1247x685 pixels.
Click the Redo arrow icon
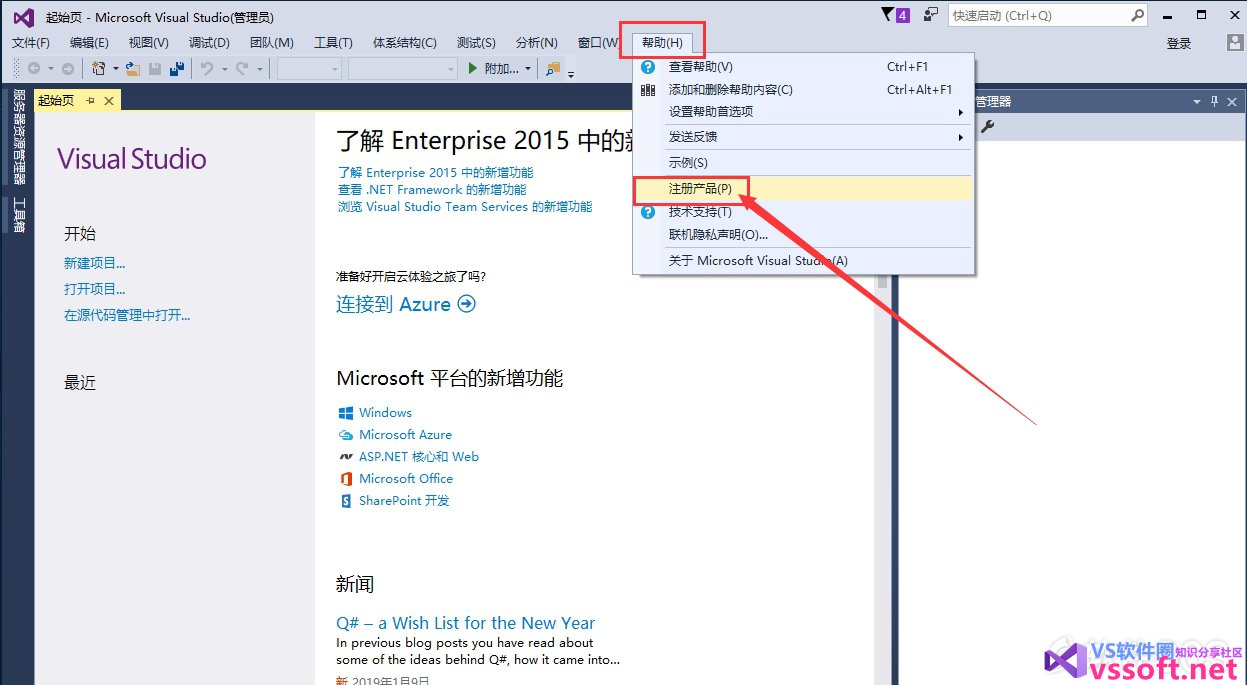[x=242, y=69]
